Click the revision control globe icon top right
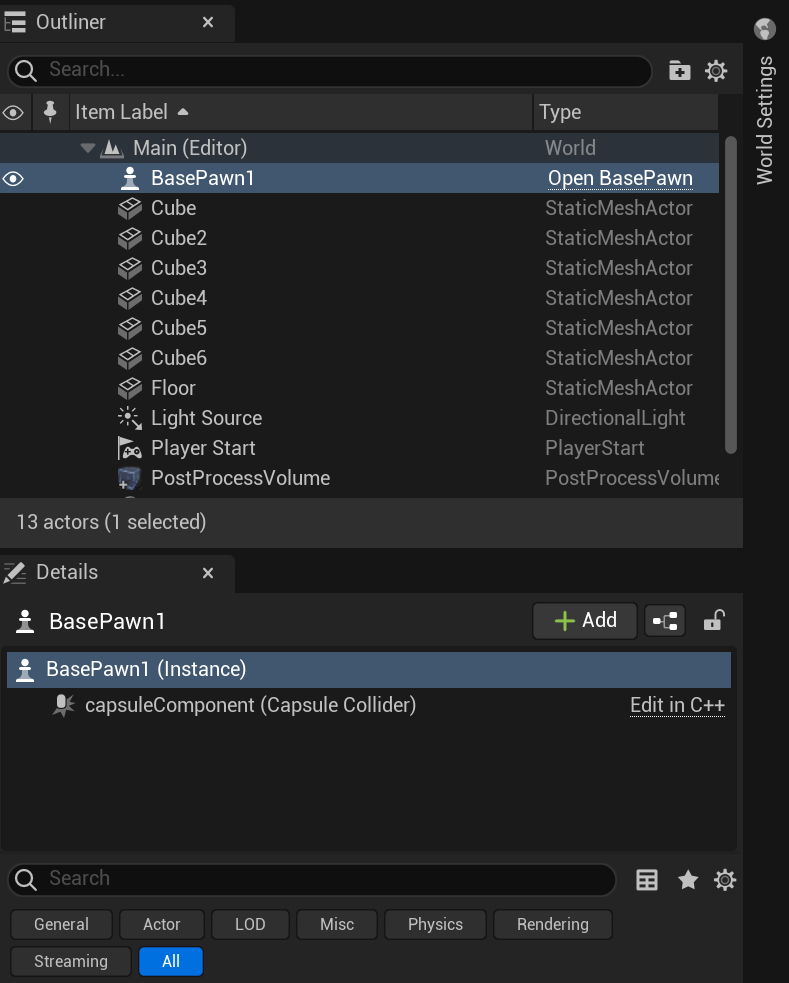This screenshot has height=983, width=789. coord(764,29)
